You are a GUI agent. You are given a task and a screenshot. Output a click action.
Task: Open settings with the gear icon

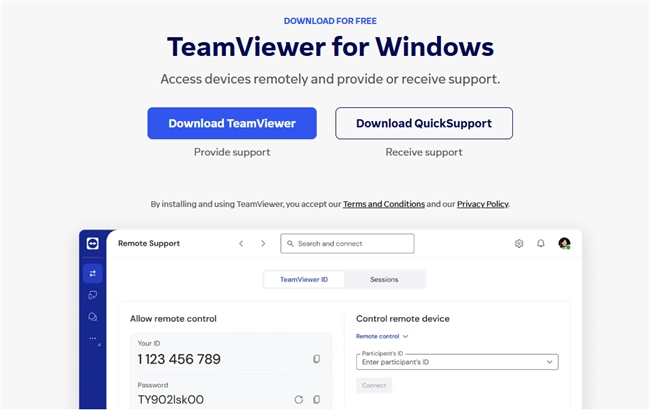(519, 243)
